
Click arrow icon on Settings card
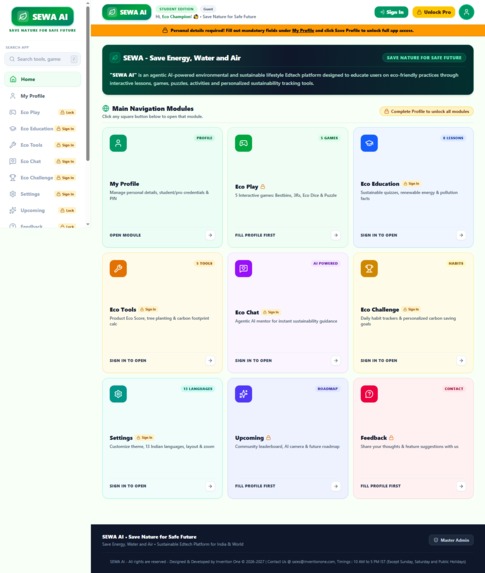coord(210,486)
